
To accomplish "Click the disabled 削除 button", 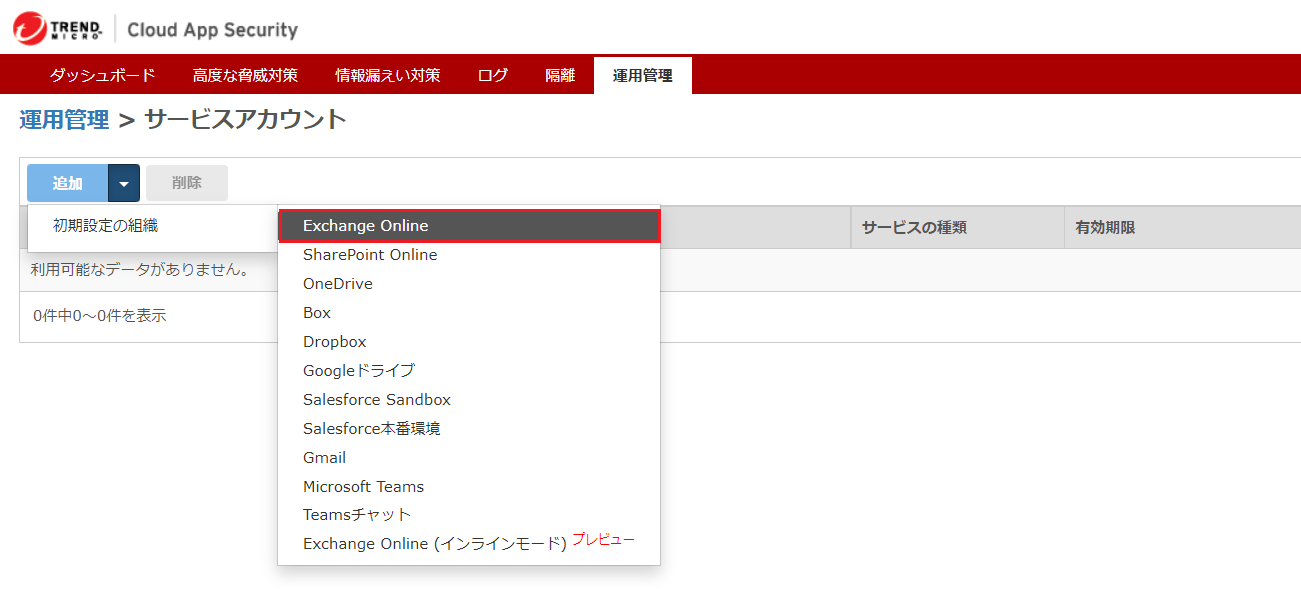I will pos(187,183).
